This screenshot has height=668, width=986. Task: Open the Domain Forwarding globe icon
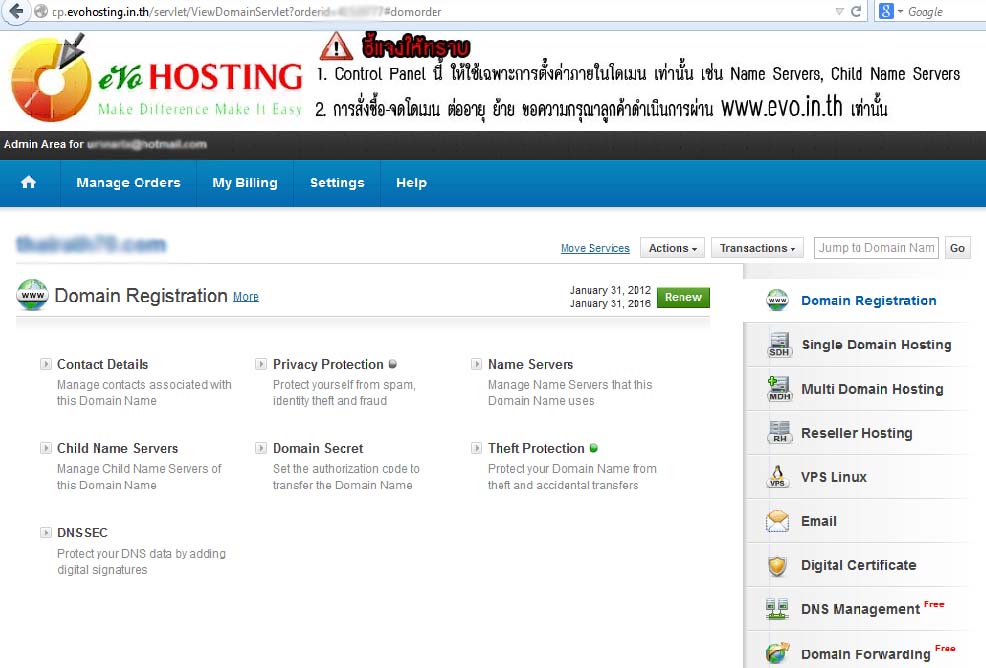tap(777, 654)
